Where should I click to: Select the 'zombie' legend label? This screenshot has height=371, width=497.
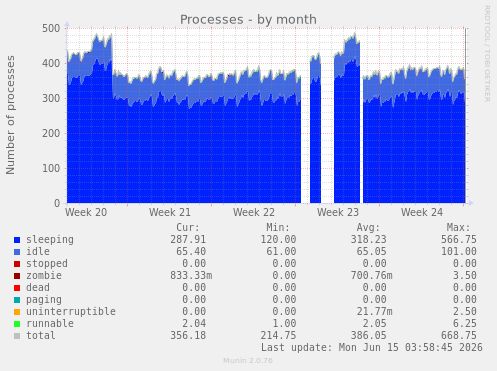[44, 276]
